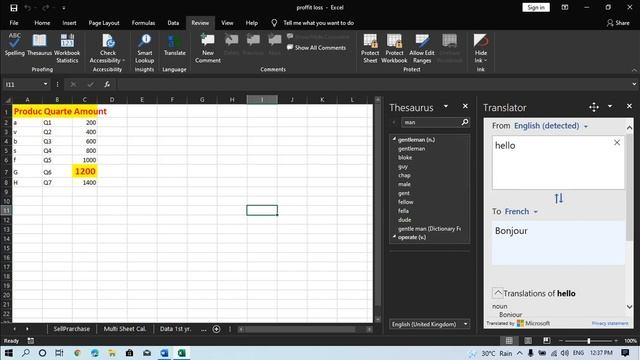This screenshot has height=360, width=640.
Task: Save the workbook from Quick Access Toolbar
Action: (13, 8)
